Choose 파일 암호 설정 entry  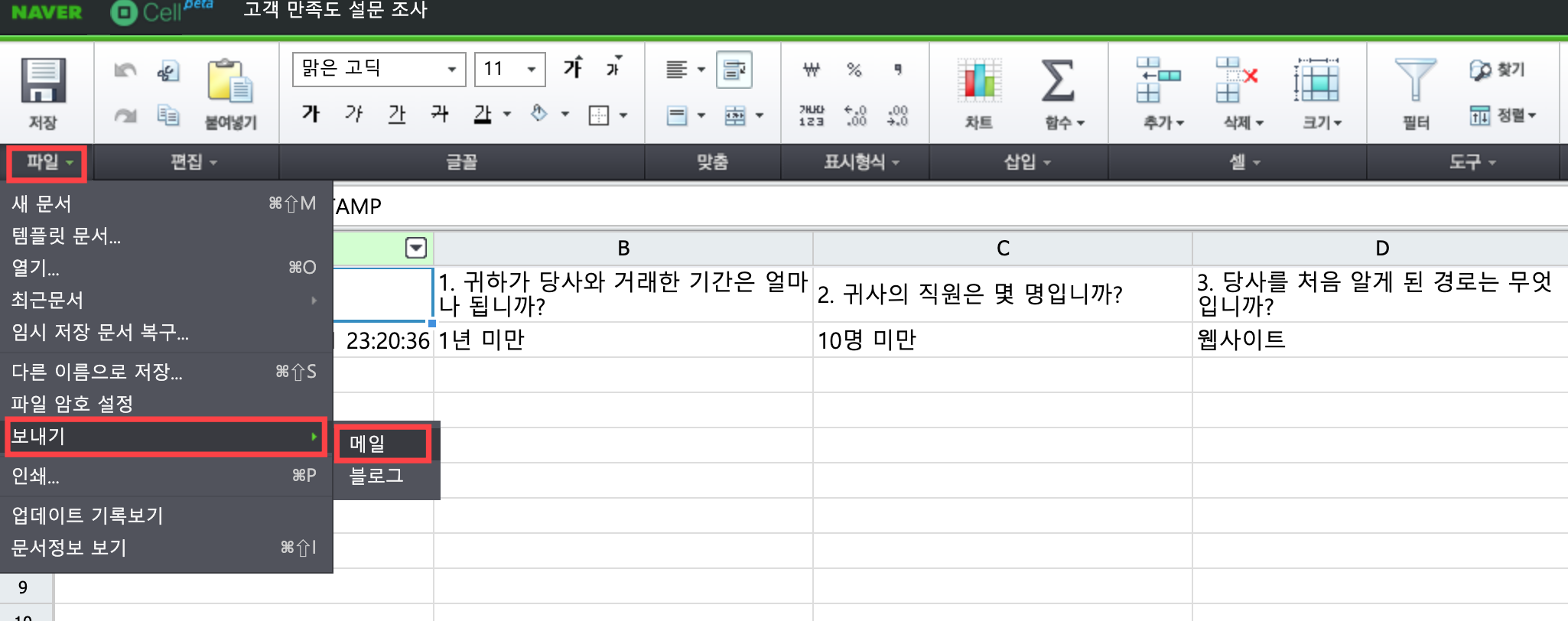tap(167, 404)
